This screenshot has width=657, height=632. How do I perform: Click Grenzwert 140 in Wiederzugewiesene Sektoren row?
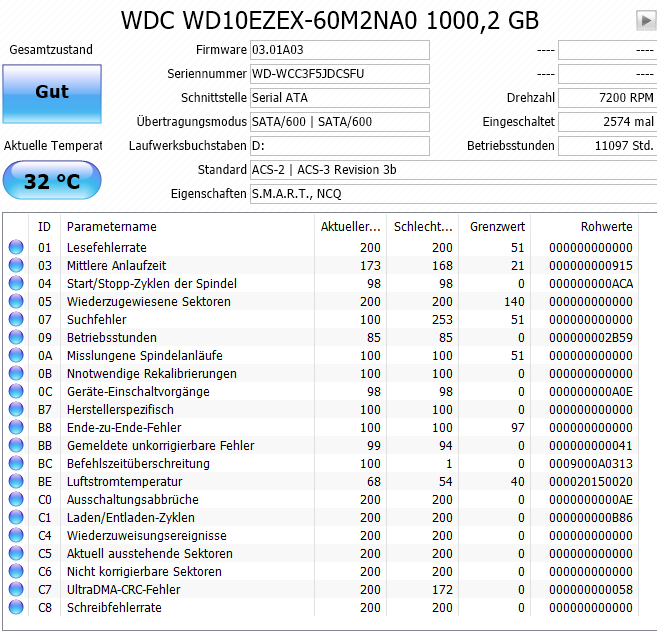pyautogui.click(x=514, y=301)
